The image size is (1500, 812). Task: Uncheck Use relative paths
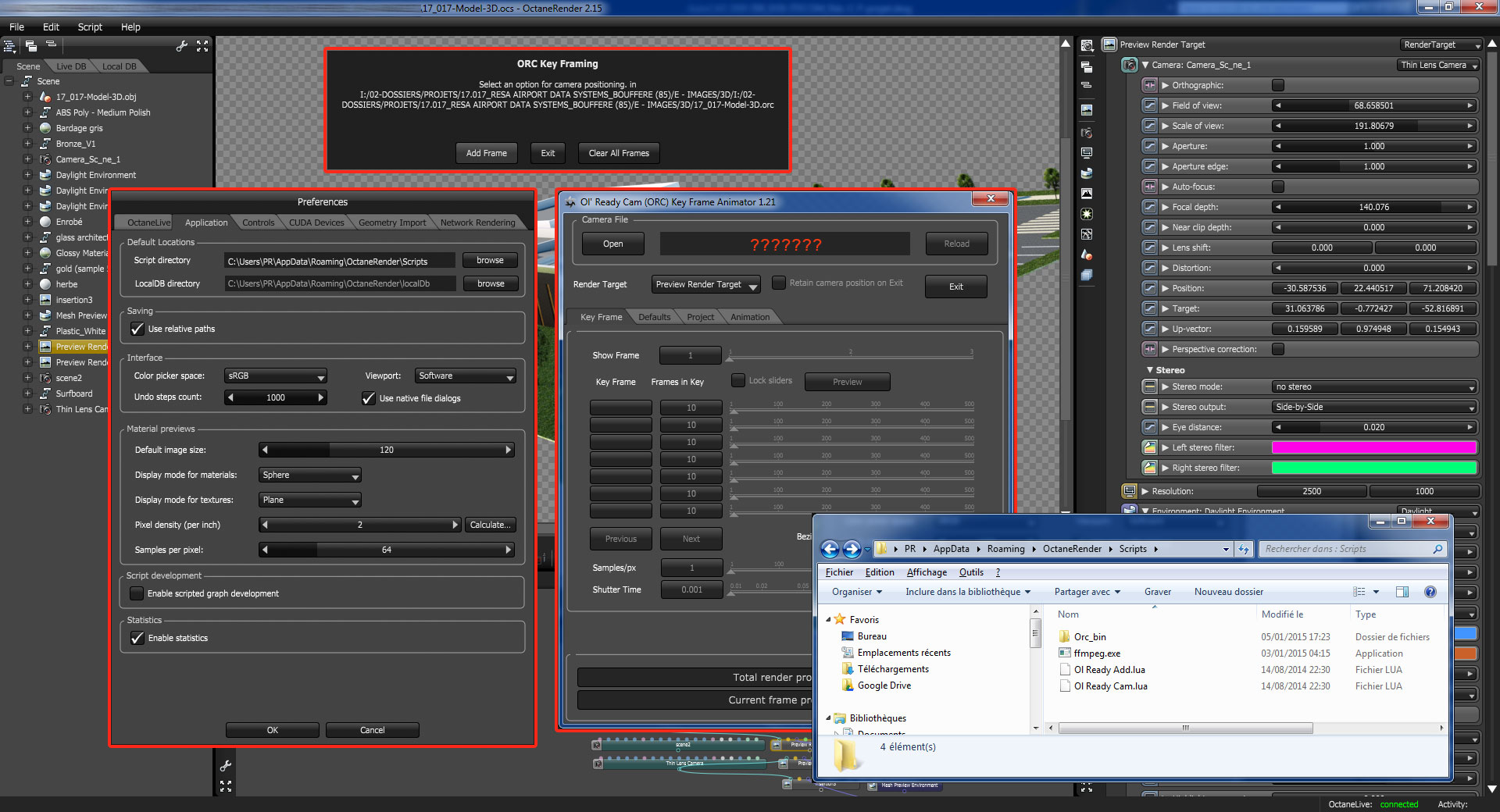pos(137,329)
